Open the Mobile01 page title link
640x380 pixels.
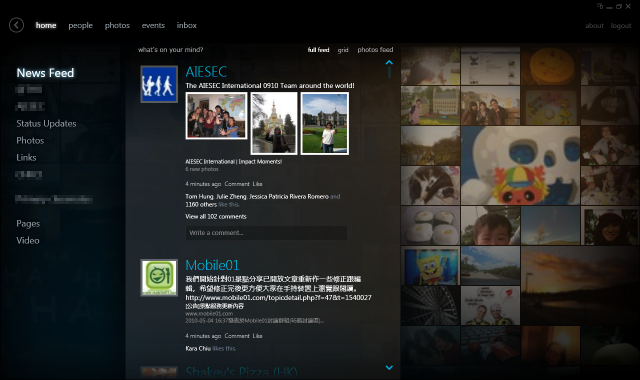[x=212, y=265]
